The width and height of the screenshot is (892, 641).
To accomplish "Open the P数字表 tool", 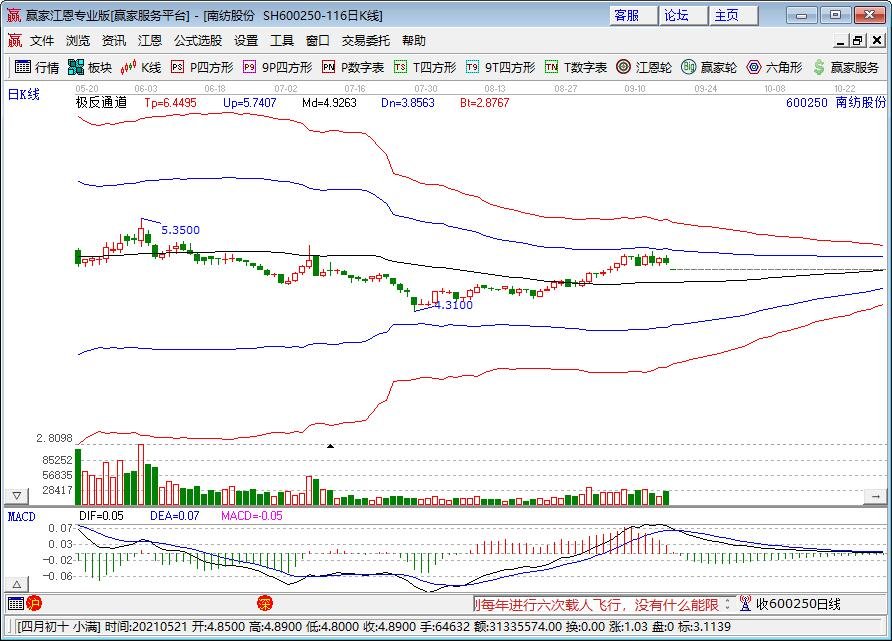I will 353,67.
